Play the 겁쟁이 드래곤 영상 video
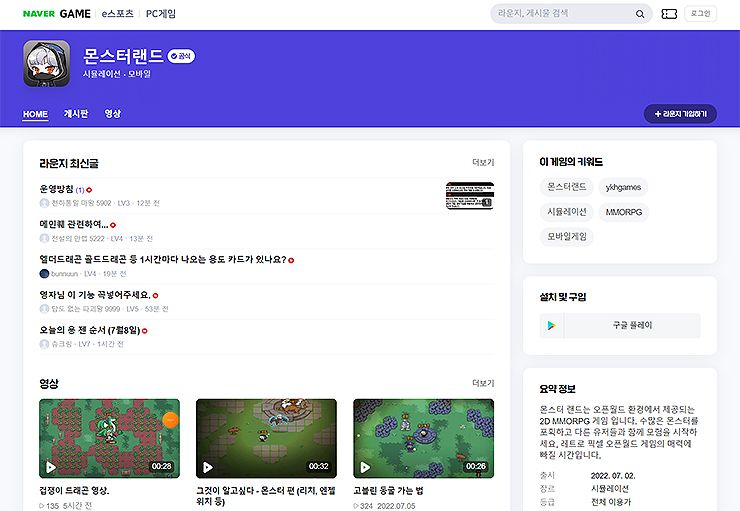Screen dimensions: 740x511 pos(50,467)
